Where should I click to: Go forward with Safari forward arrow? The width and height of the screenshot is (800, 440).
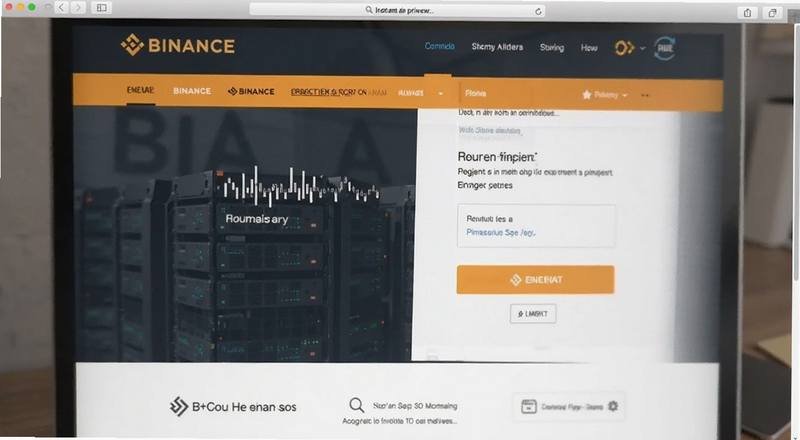point(78,8)
